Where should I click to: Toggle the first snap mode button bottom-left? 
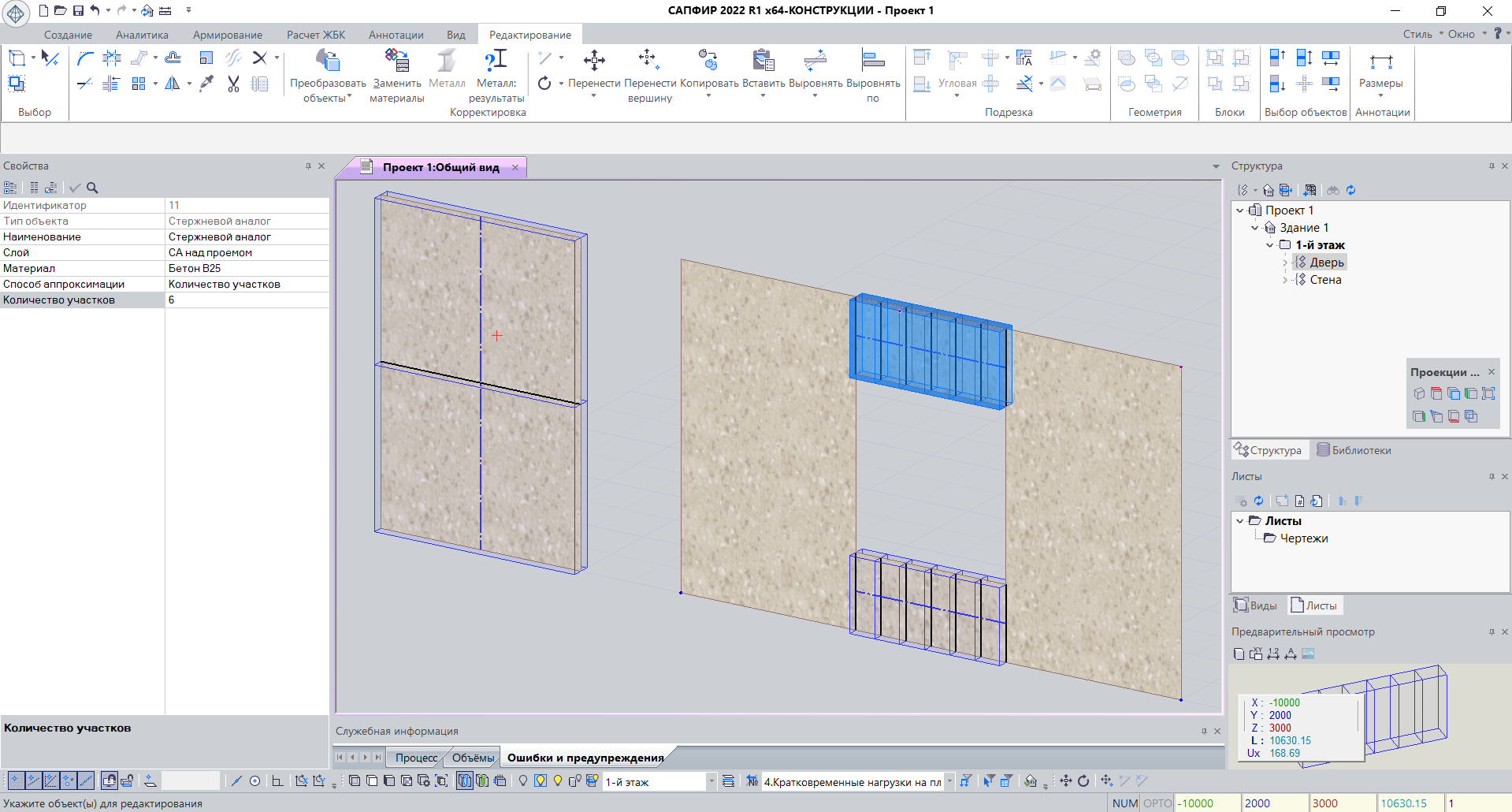15,780
